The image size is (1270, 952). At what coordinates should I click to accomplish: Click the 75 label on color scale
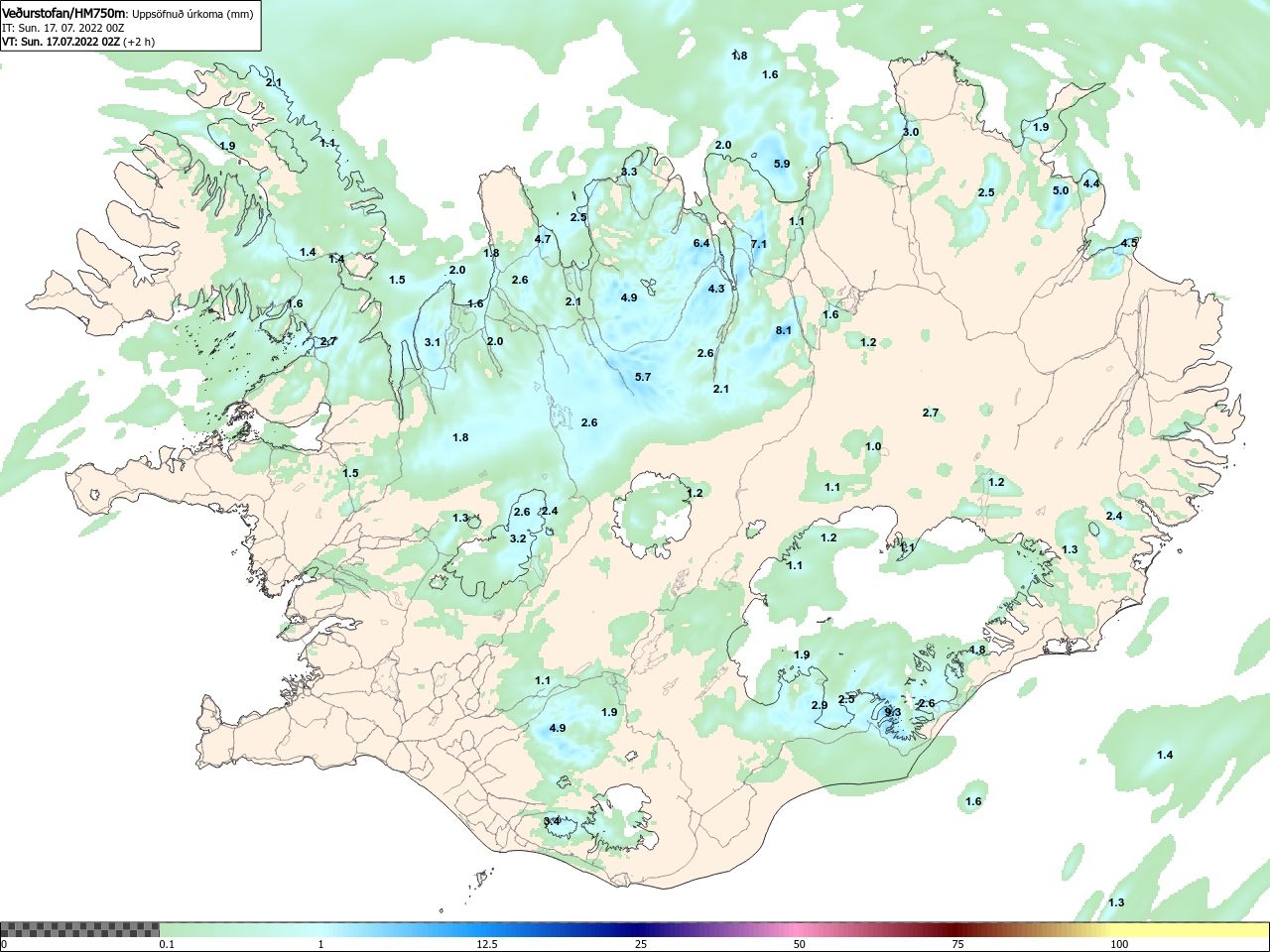click(x=957, y=944)
